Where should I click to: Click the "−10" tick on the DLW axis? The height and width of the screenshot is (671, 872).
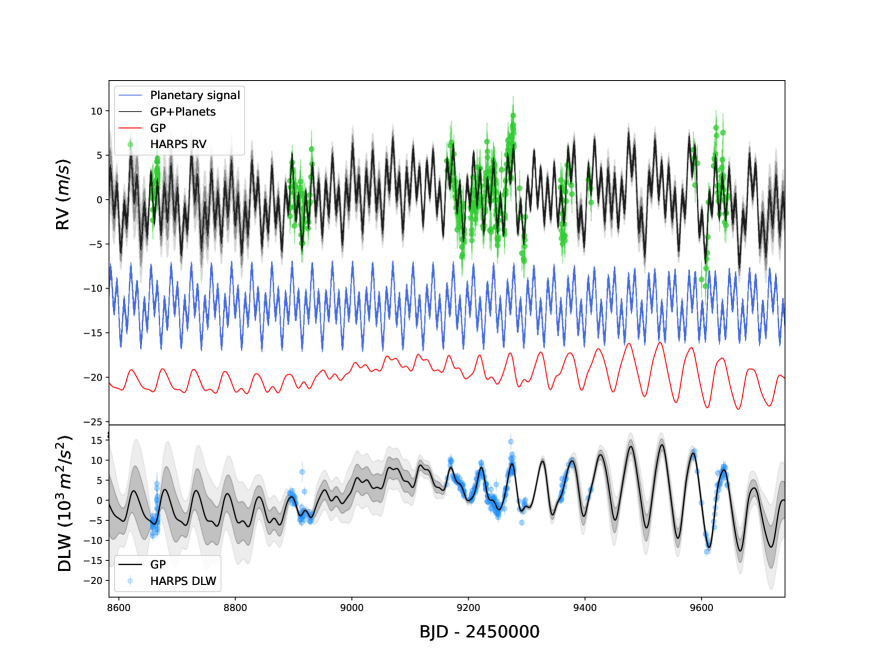93,541
